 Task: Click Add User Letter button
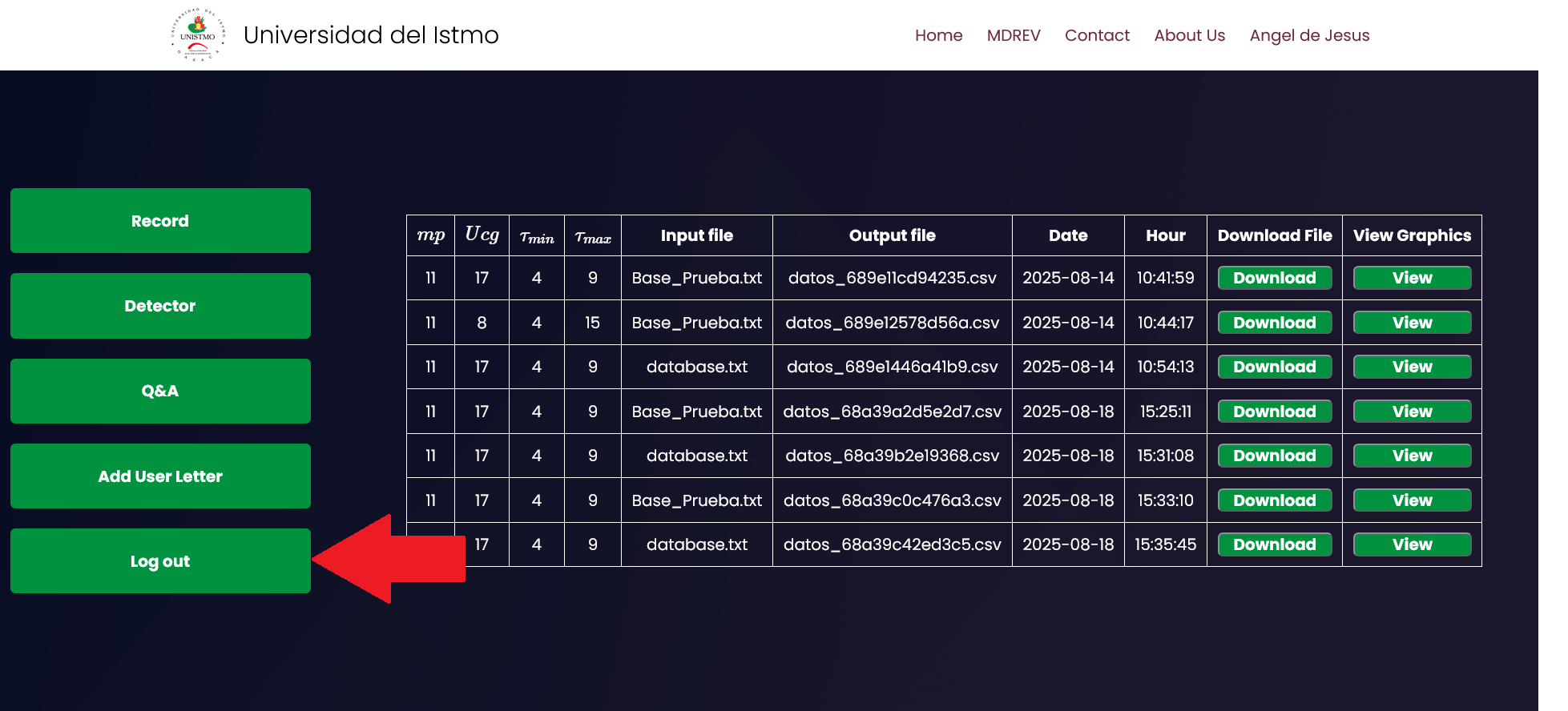160,476
